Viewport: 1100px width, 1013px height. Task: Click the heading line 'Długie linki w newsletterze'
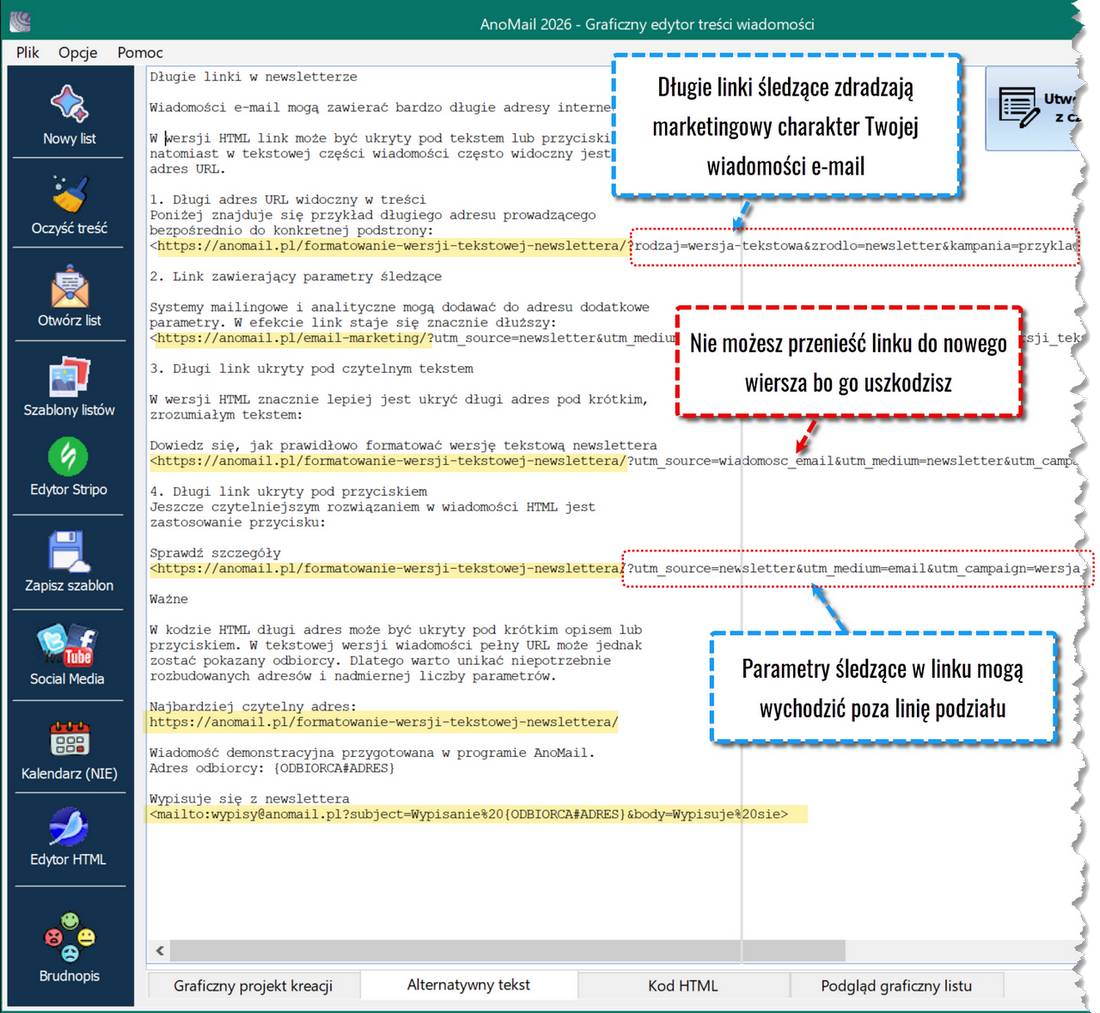[253, 76]
